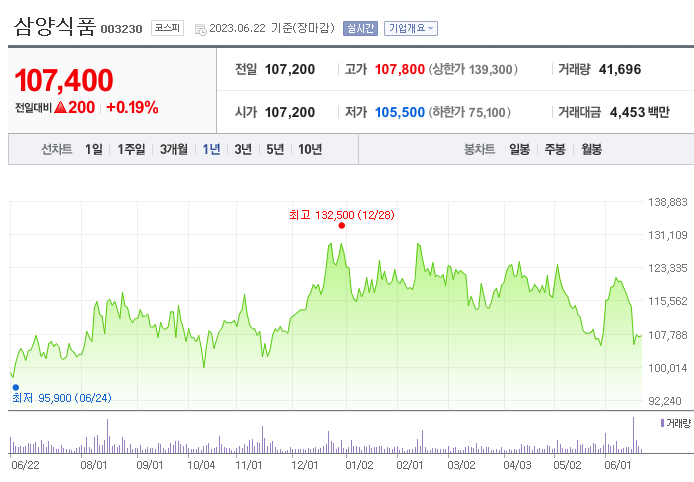The image size is (694, 482).
Task: Click the blue 최저 low marker dot
Action: coord(15,387)
